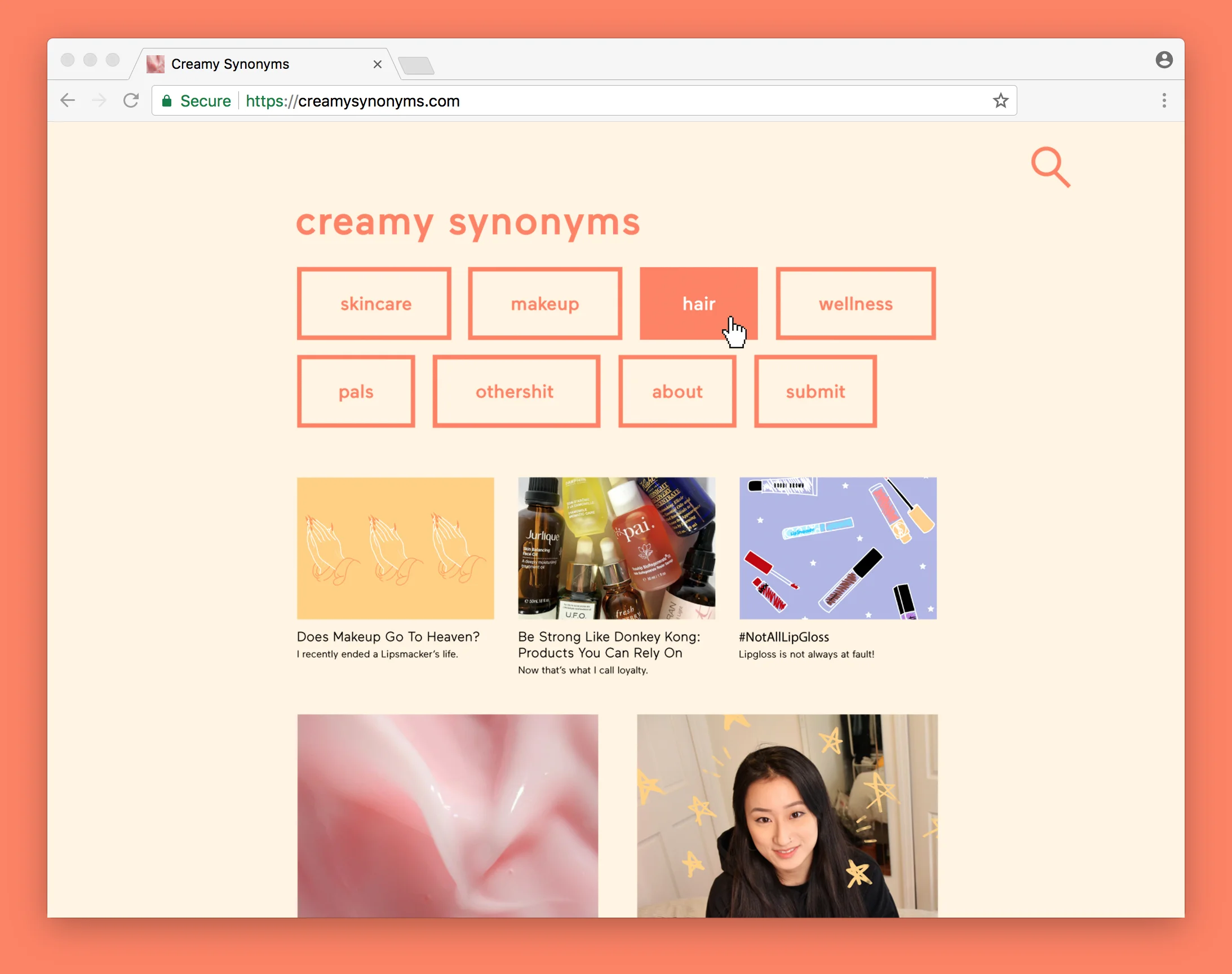Click the orange search magnifier icon
The height and width of the screenshot is (974, 1232).
(1049, 166)
